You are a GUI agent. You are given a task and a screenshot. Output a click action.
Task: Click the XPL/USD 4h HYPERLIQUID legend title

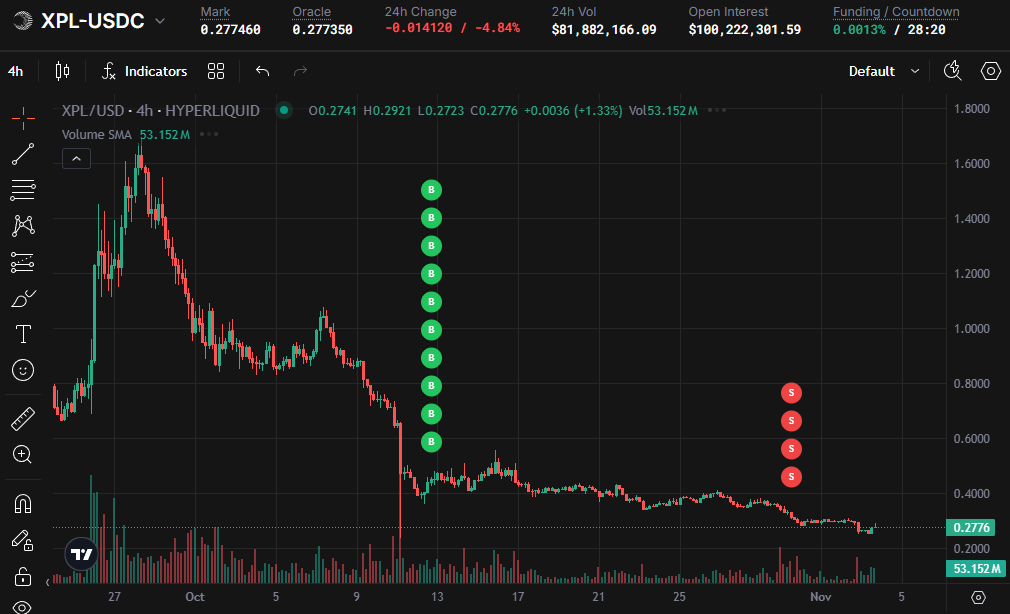tap(160, 111)
